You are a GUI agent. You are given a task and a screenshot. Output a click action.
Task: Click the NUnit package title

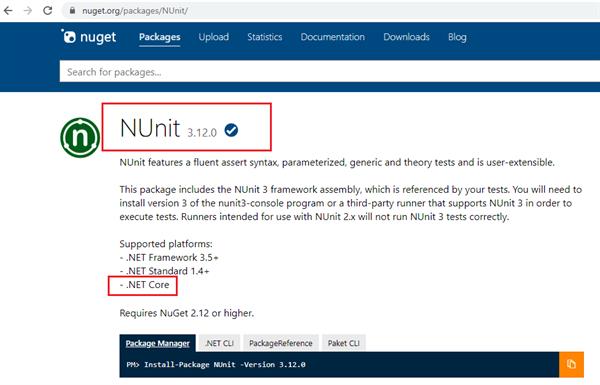click(x=150, y=128)
